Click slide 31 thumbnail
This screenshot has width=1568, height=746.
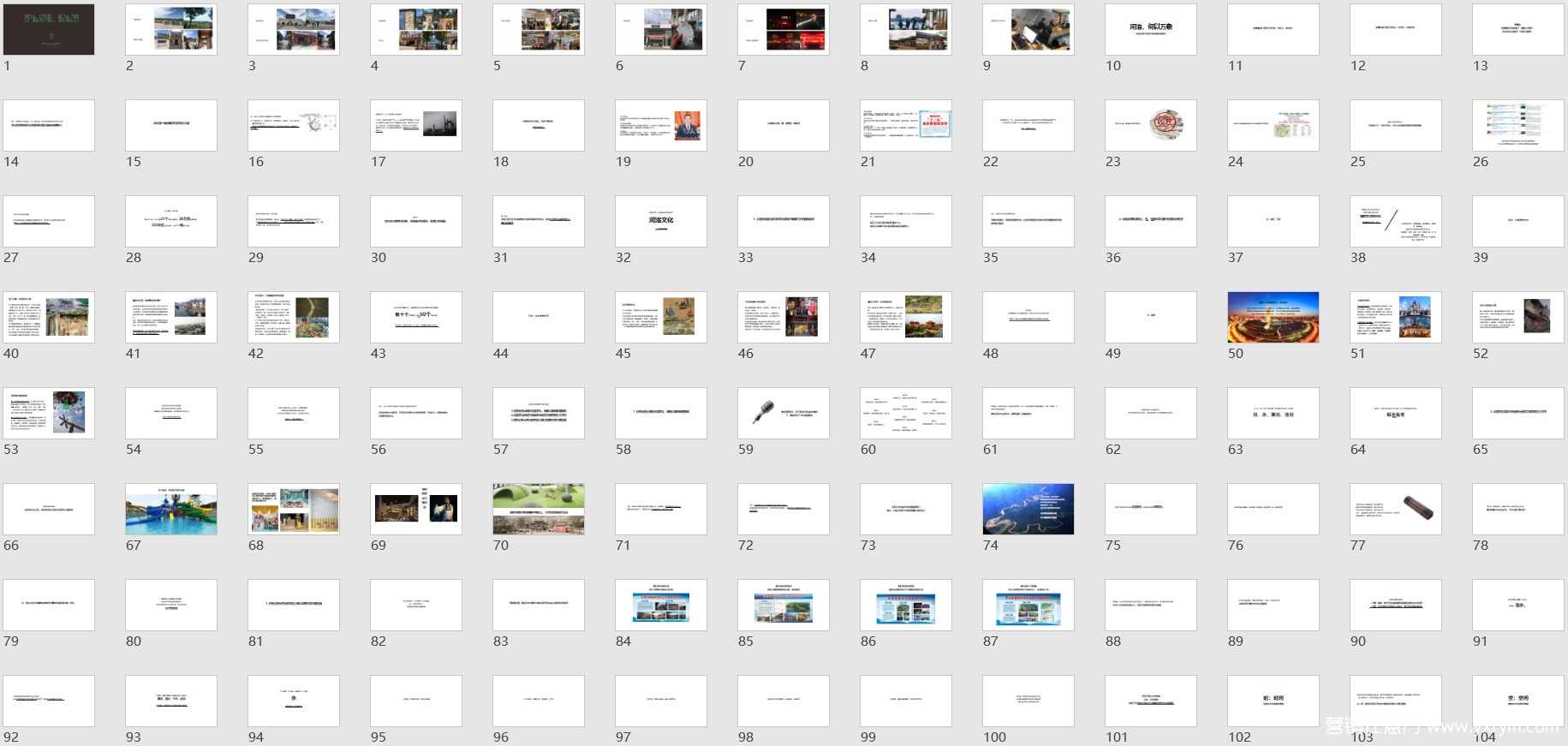coord(539,221)
